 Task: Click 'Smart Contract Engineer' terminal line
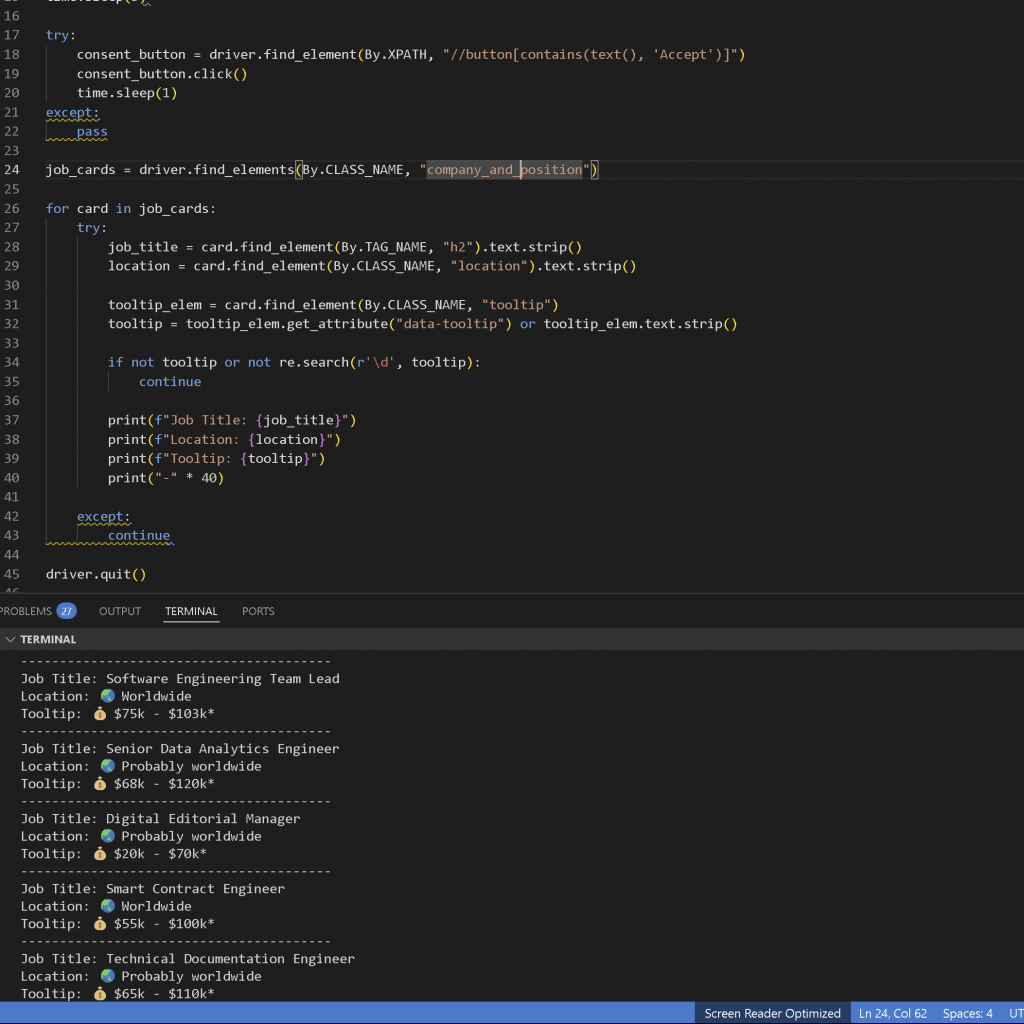click(195, 888)
